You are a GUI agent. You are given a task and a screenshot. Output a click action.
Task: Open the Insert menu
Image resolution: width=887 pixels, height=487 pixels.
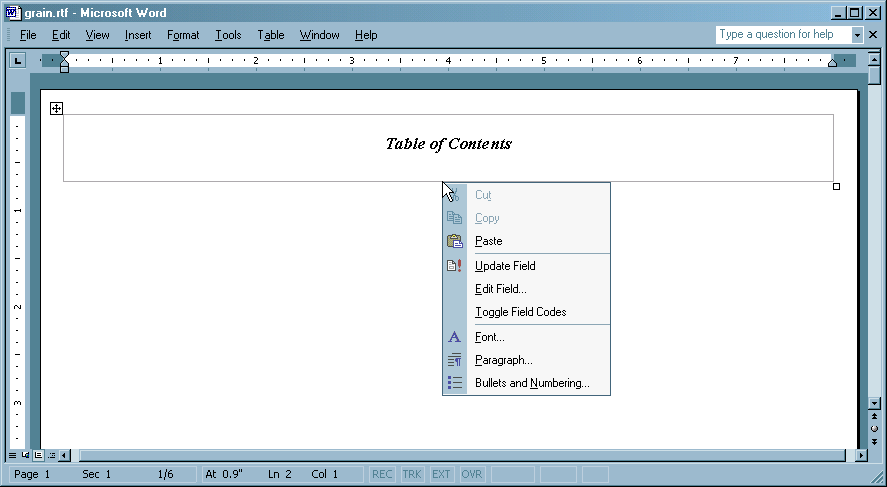coord(138,35)
